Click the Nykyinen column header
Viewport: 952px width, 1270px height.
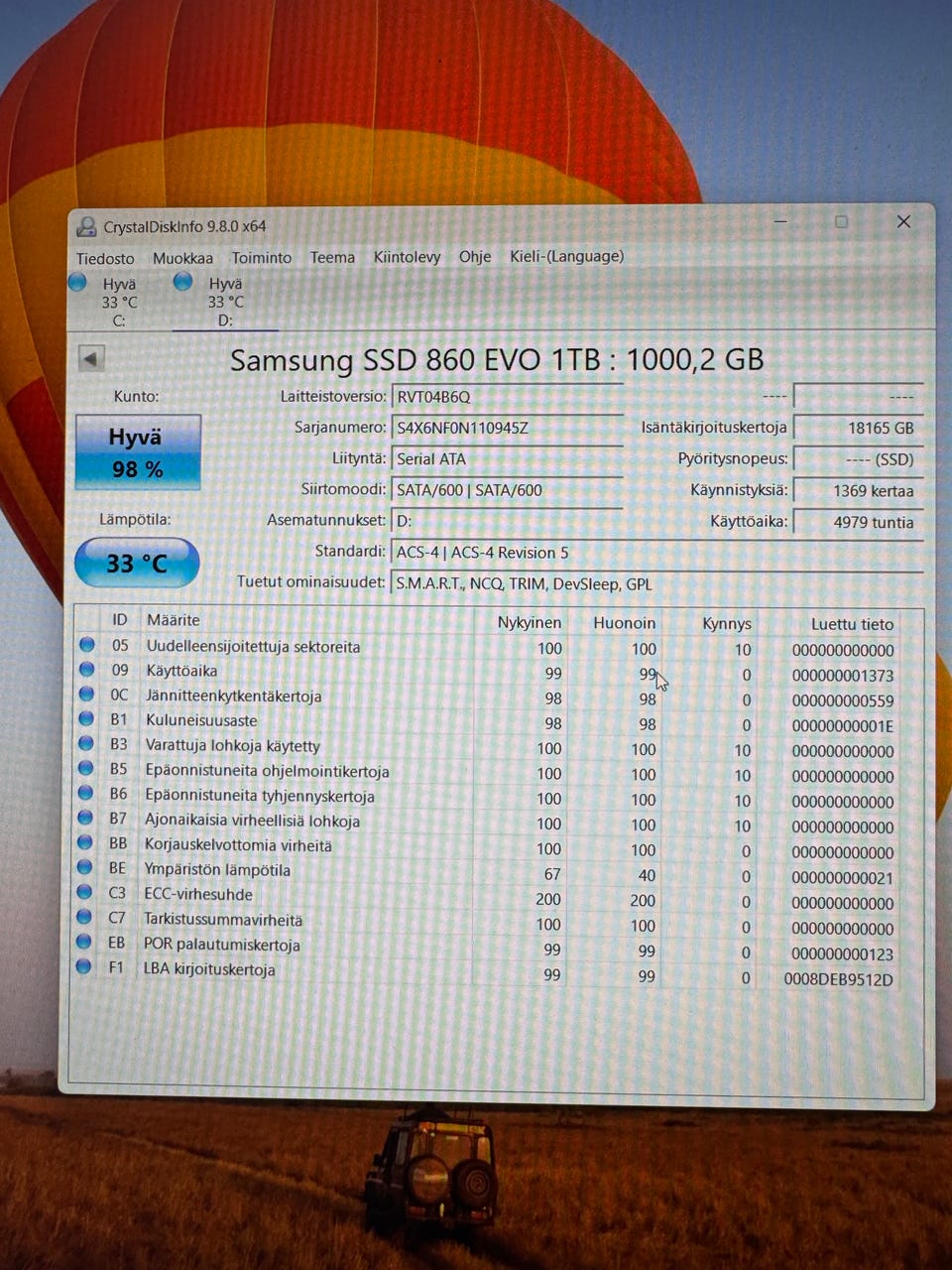(530, 623)
